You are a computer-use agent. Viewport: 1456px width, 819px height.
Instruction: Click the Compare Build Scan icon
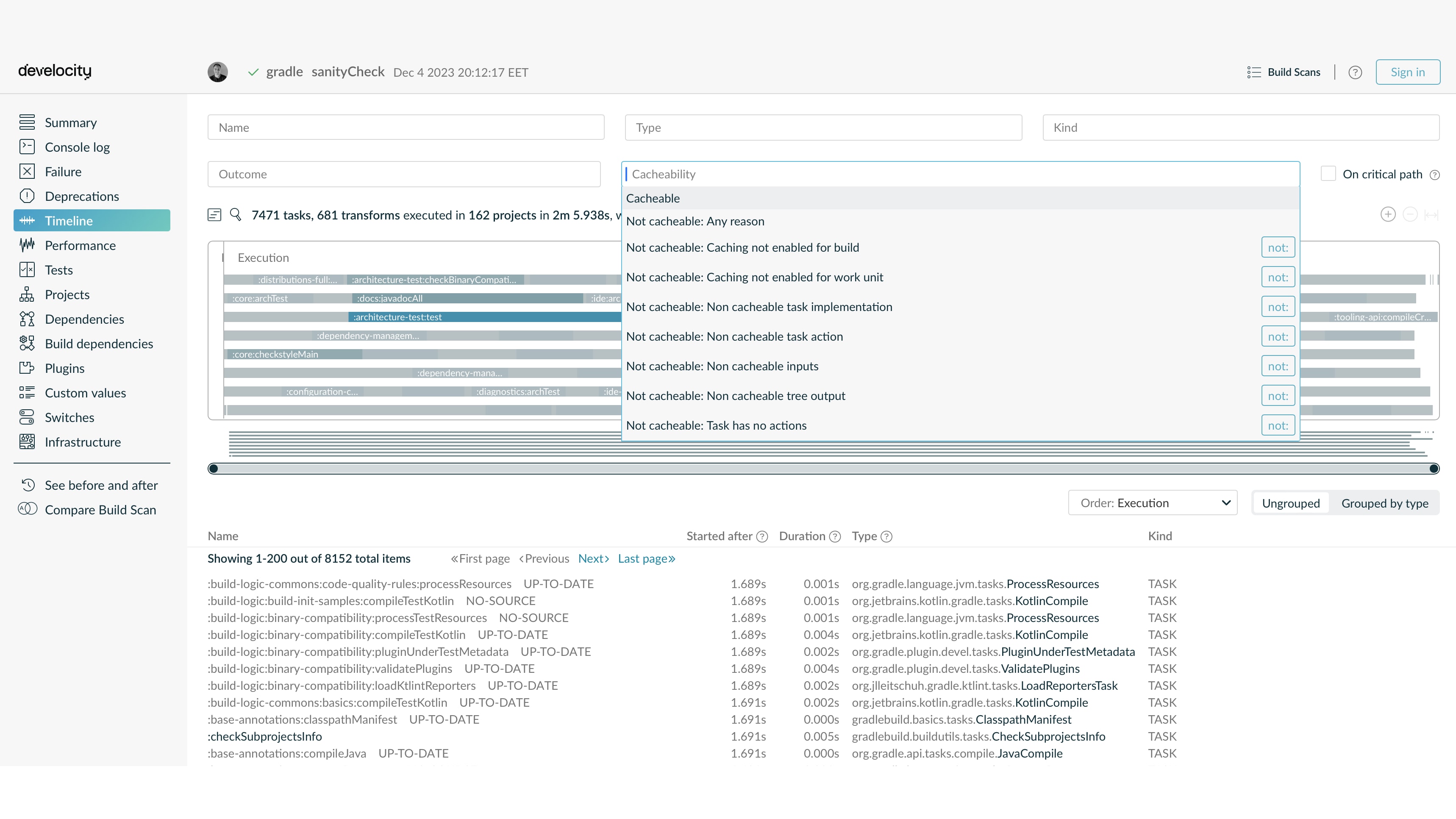[x=28, y=509]
